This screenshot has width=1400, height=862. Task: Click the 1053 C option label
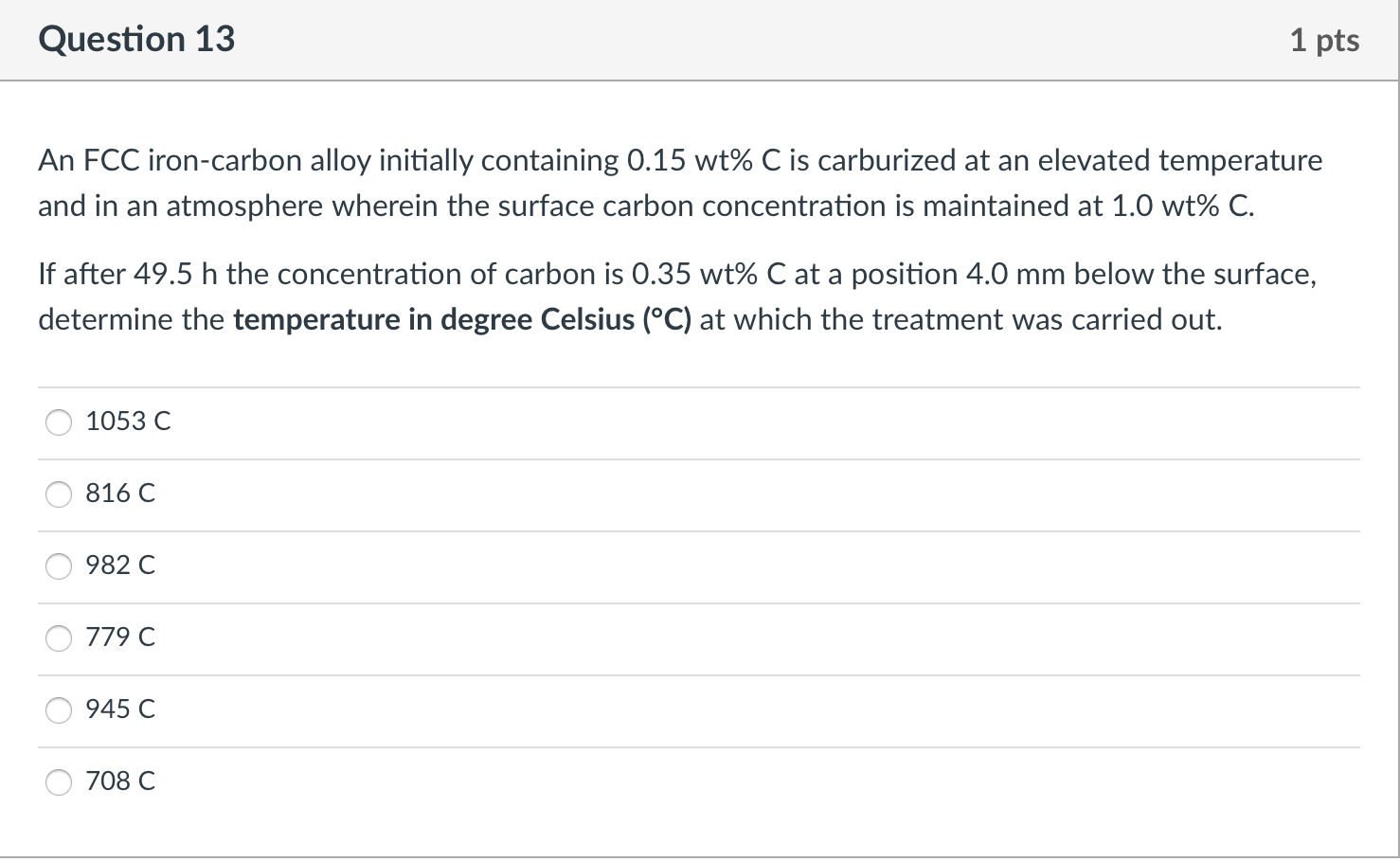(127, 422)
